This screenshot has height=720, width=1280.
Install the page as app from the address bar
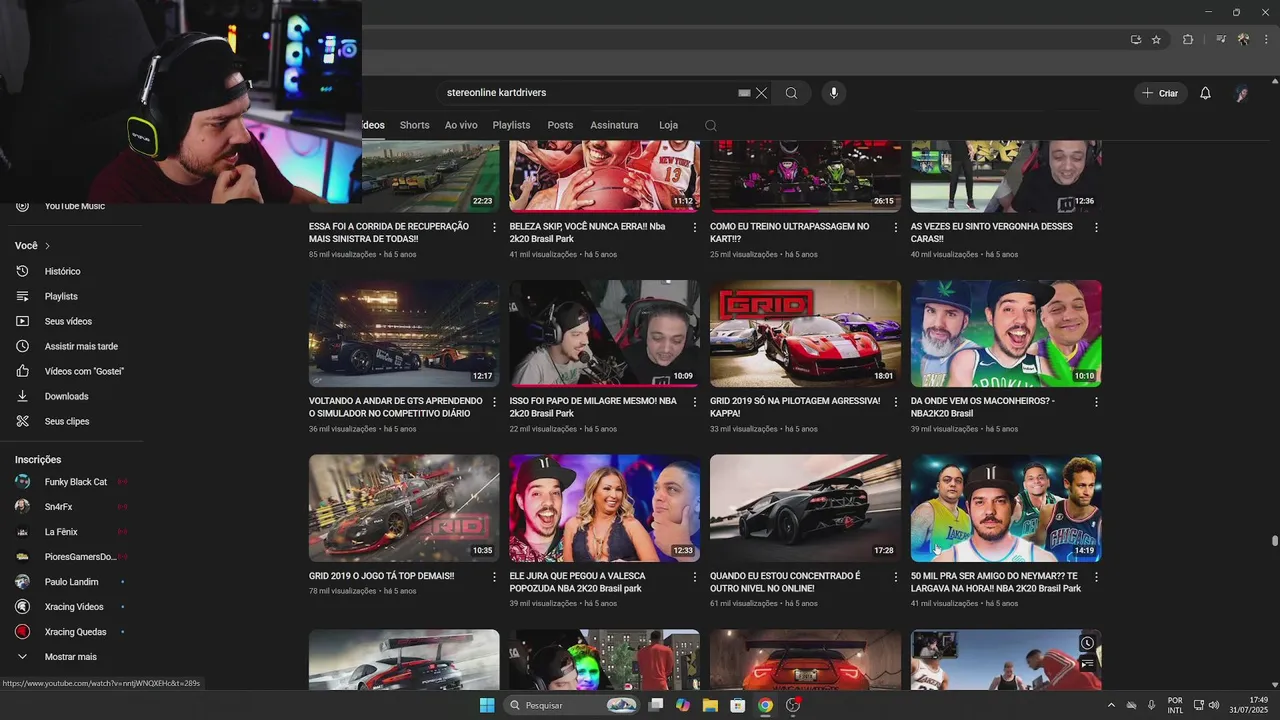(x=1135, y=39)
